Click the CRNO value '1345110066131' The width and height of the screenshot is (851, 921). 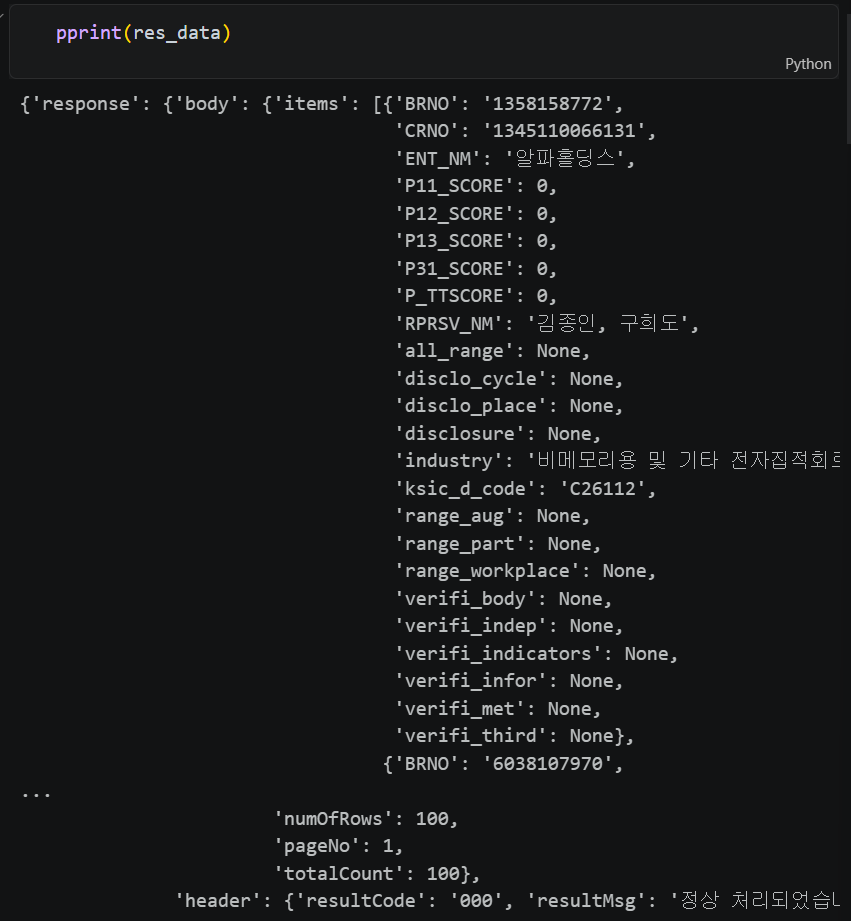(x=564, y=131)
